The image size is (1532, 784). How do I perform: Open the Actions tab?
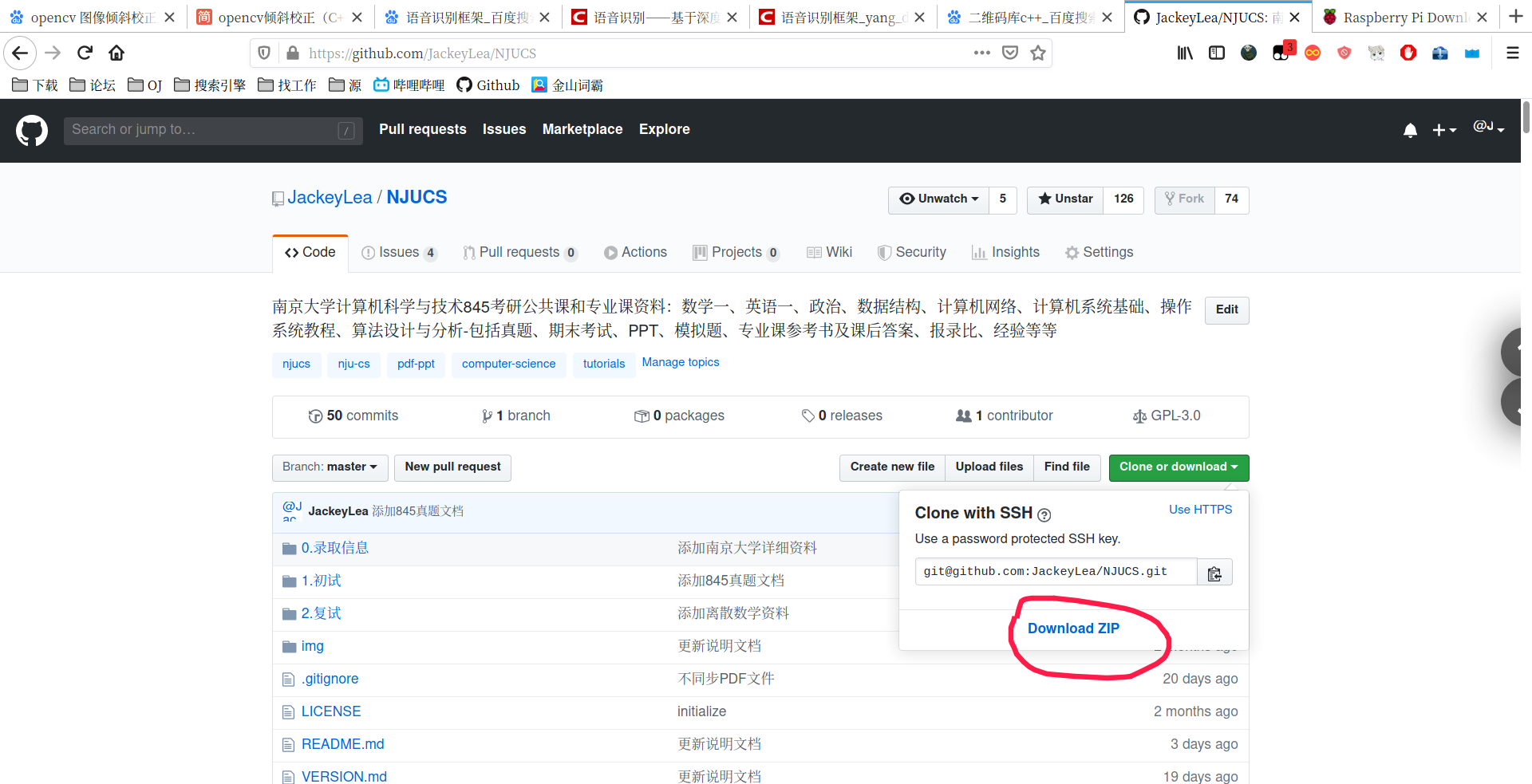635,253
